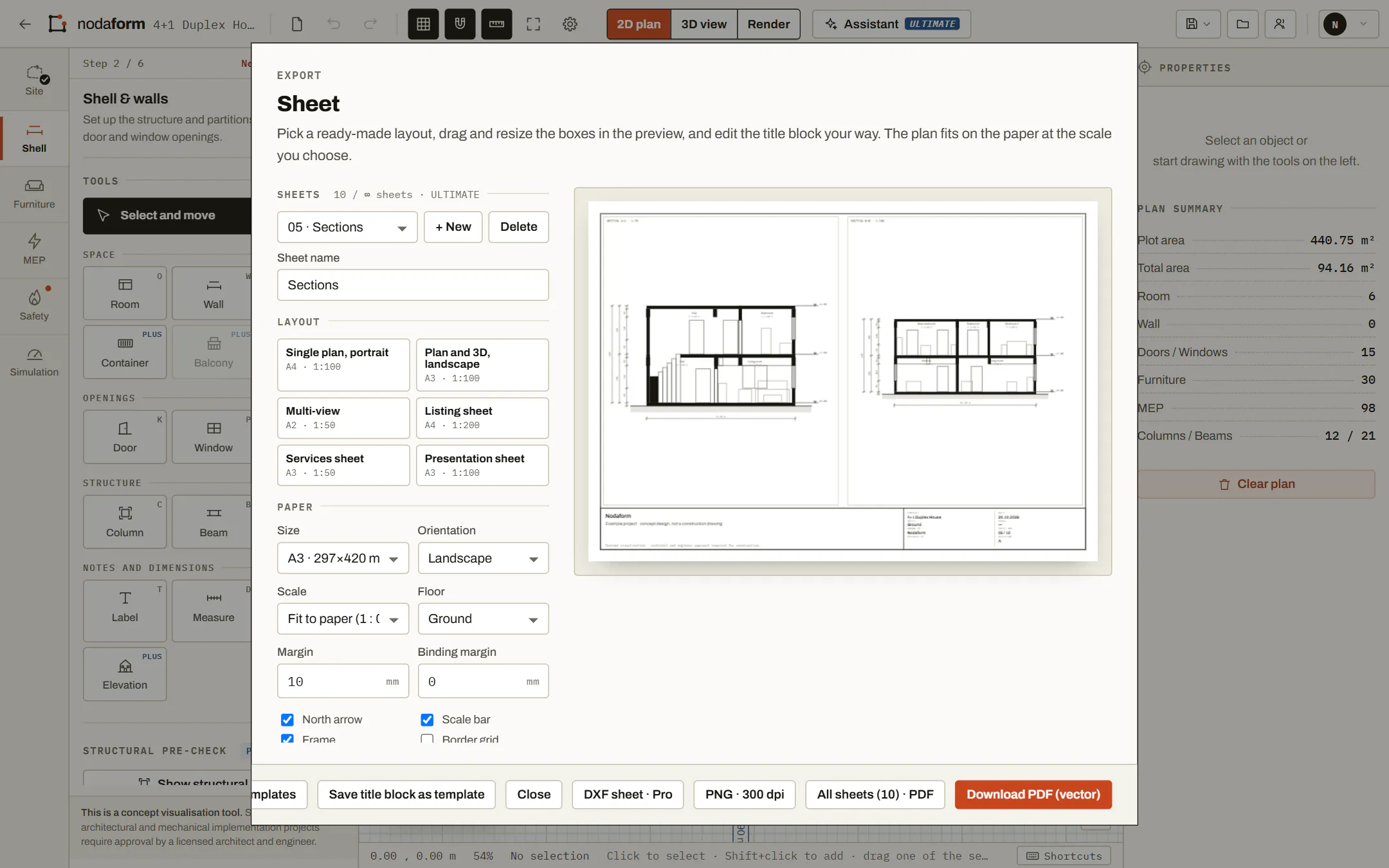Screen dimensions: 1389x868
Task: Switch to the 2D plan tab
Action: pos(639,24)
